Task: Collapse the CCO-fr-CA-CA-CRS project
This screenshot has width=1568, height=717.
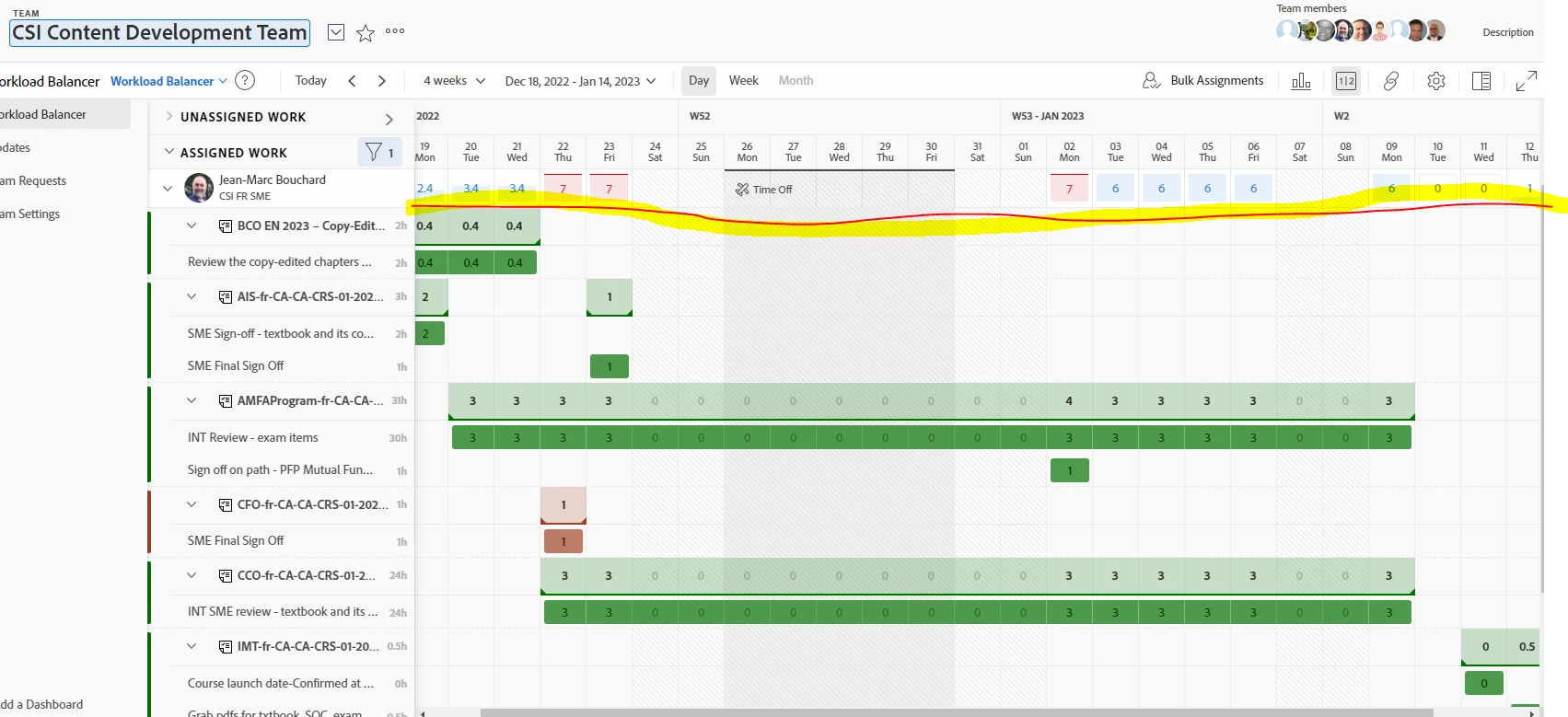Action: coord(192,575)
